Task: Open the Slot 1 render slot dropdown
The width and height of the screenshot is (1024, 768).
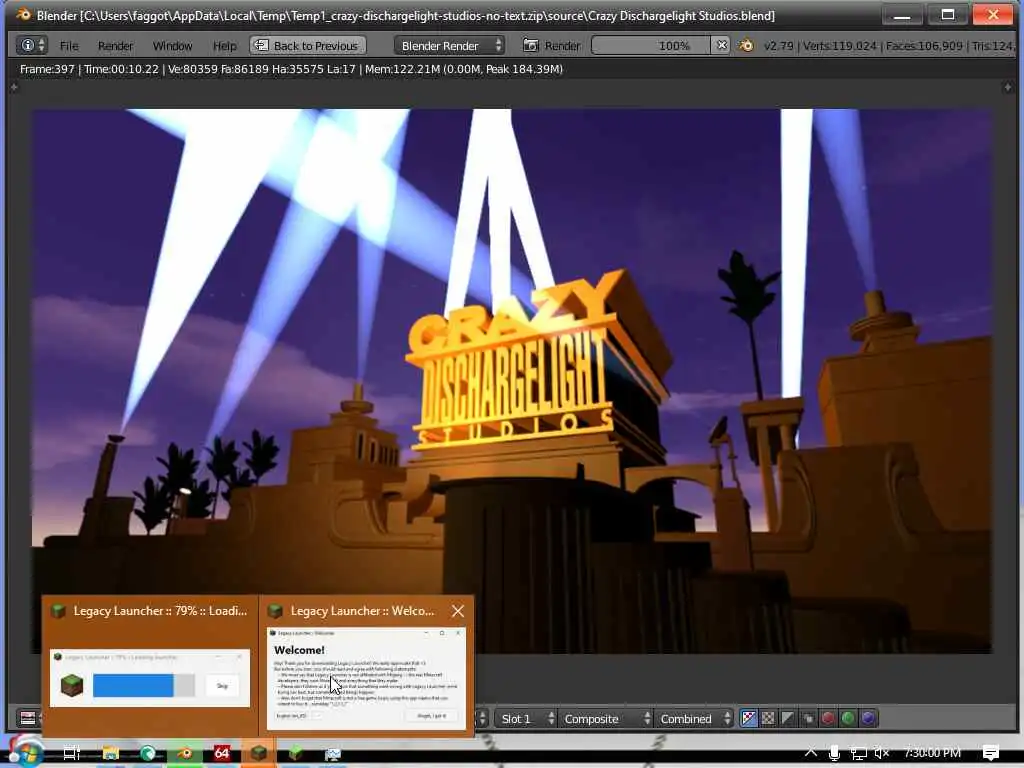Action: (525, 718)
